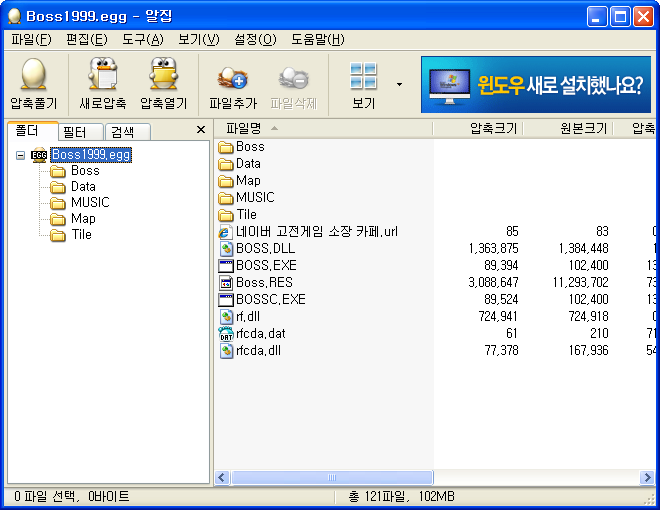Viewport: 660px width, 510px height.
Task: Click the 압축풀기 (extract) egg icon
Action: pos(33,77)
